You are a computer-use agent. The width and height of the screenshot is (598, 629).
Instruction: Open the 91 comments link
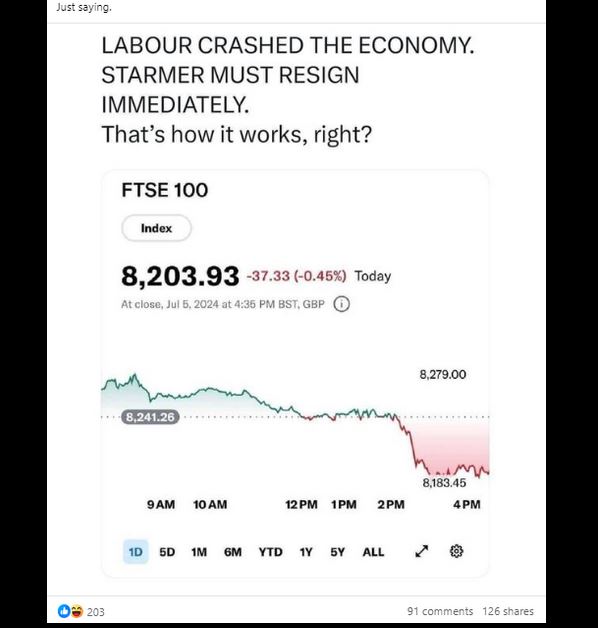tap(440, 611)
